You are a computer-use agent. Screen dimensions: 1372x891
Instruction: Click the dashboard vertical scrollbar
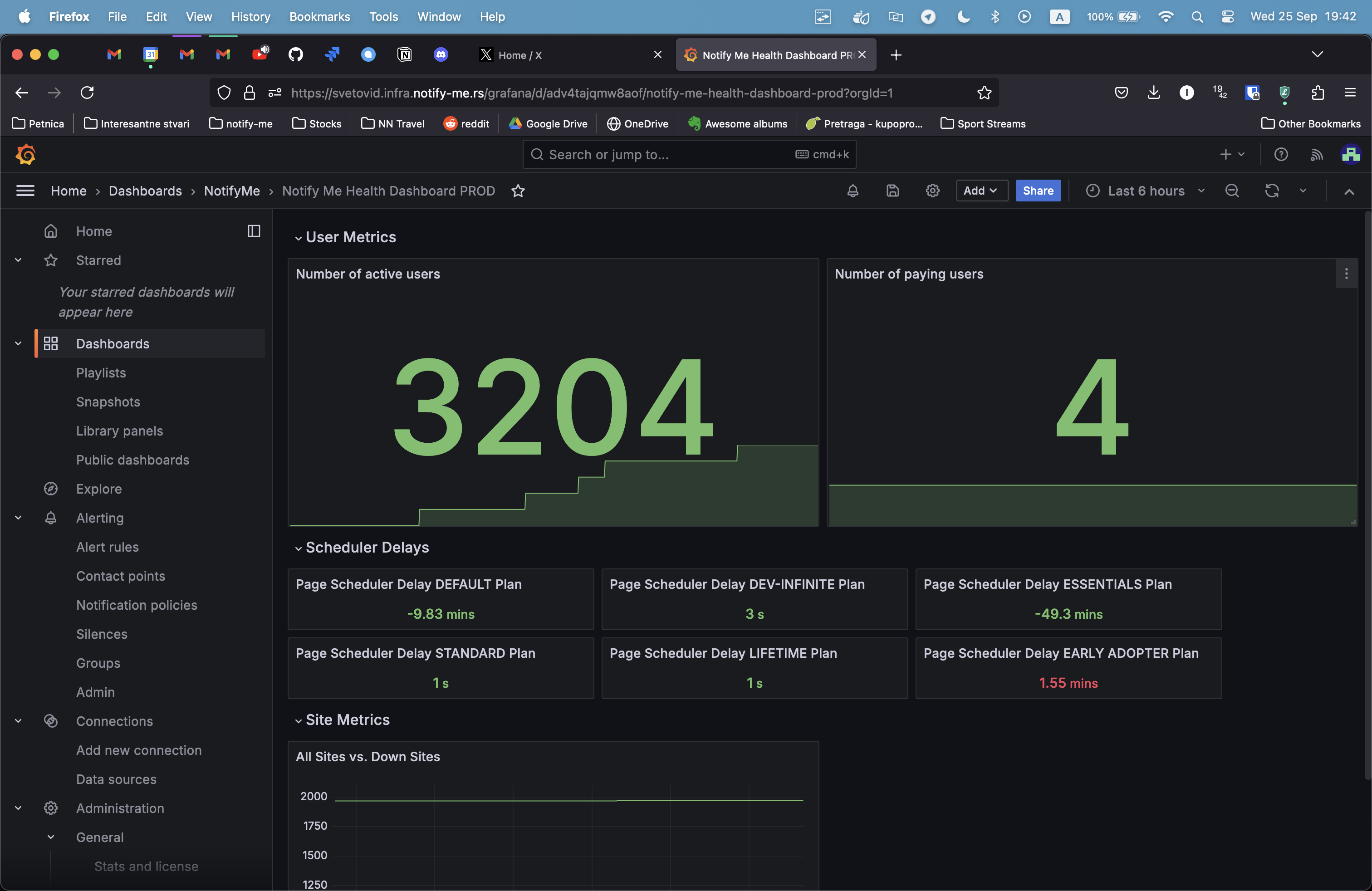click(1367, 496)
